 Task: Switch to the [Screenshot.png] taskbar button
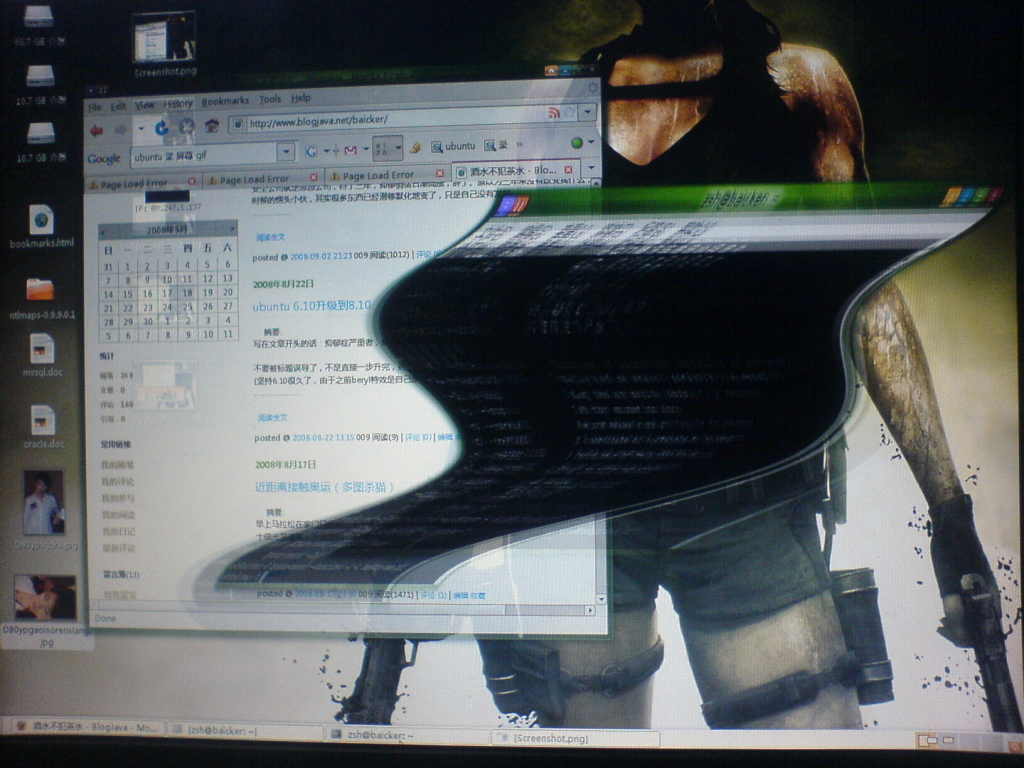click(575, 739)
